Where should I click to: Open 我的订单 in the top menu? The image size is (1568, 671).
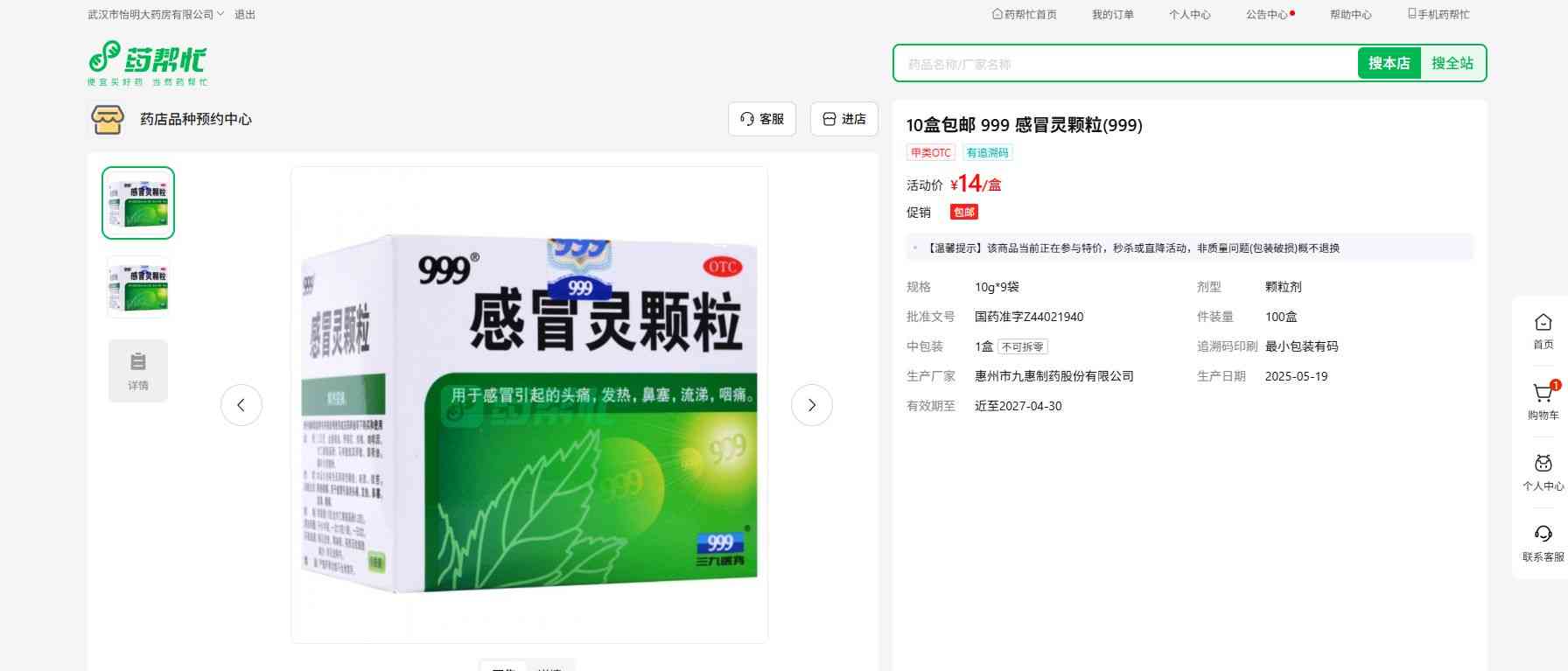(x=1112, y=15)
